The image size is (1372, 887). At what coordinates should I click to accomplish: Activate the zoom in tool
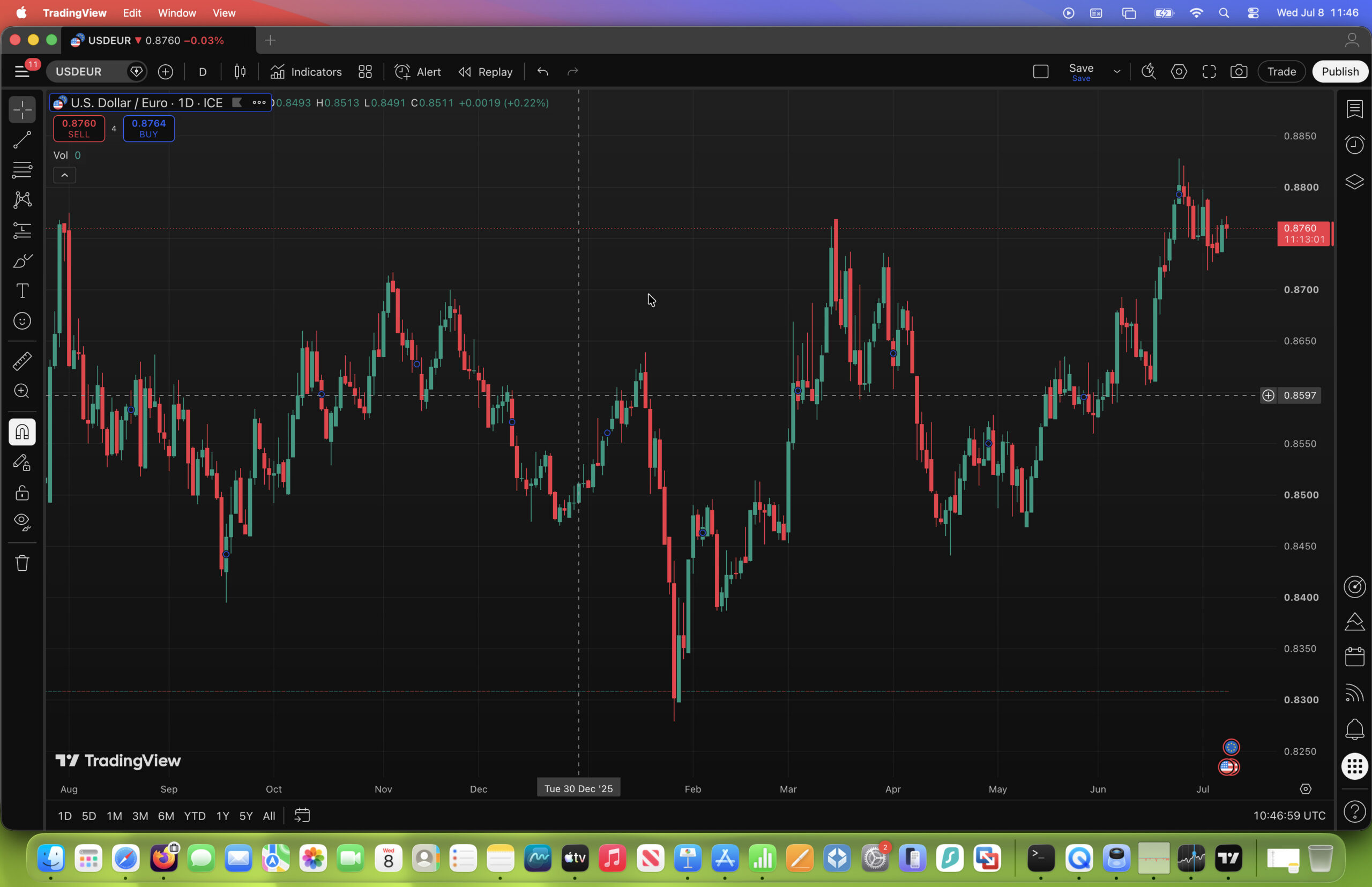22,391
